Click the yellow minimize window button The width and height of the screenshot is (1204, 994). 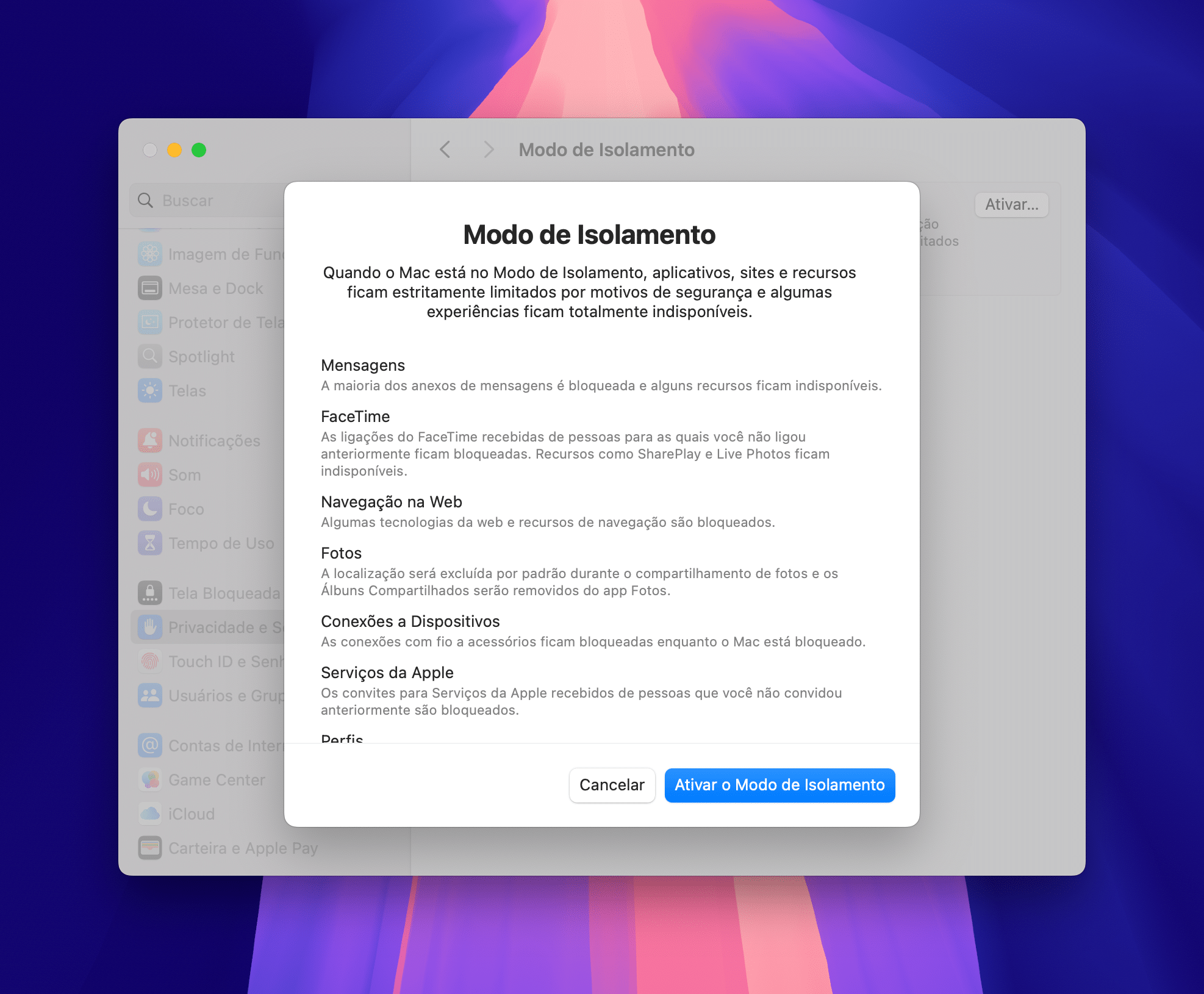pyautogui.click(x=174, y=150)
